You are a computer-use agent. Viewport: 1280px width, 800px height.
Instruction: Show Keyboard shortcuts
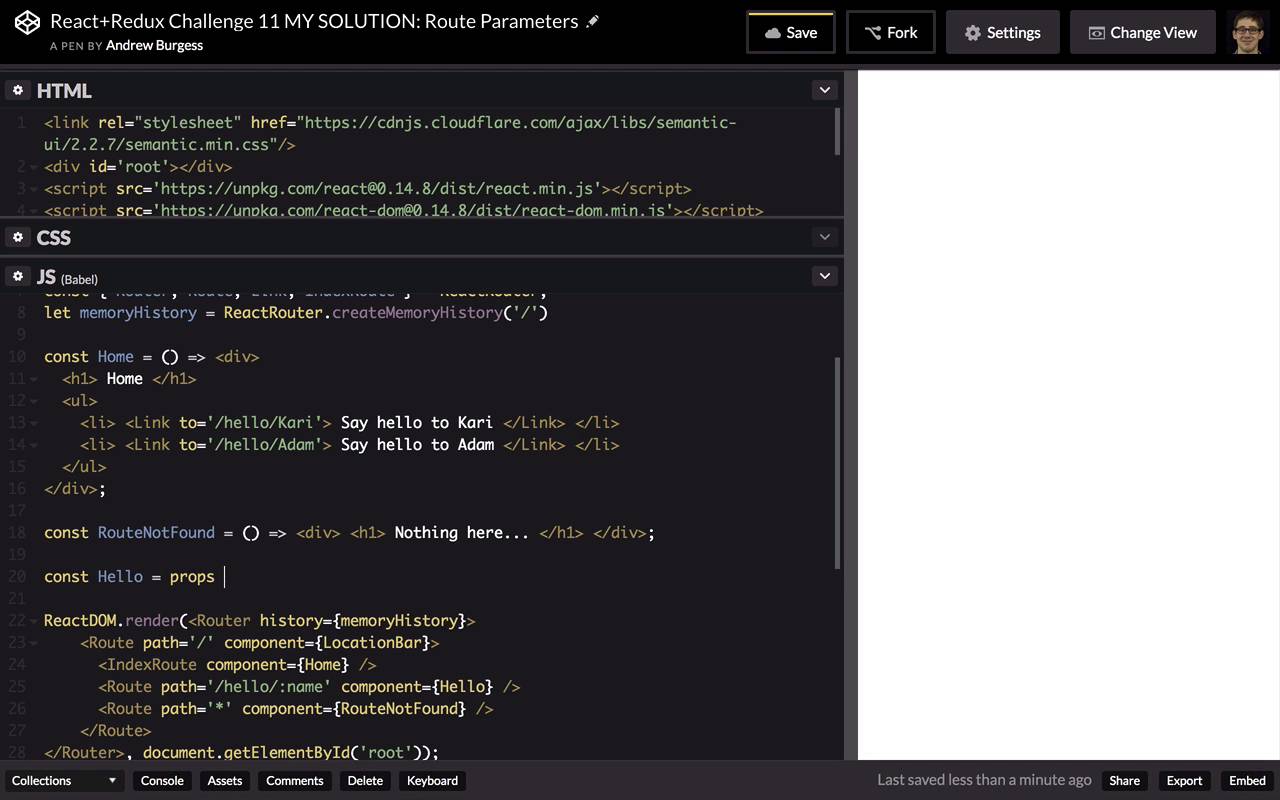[433, 781]
